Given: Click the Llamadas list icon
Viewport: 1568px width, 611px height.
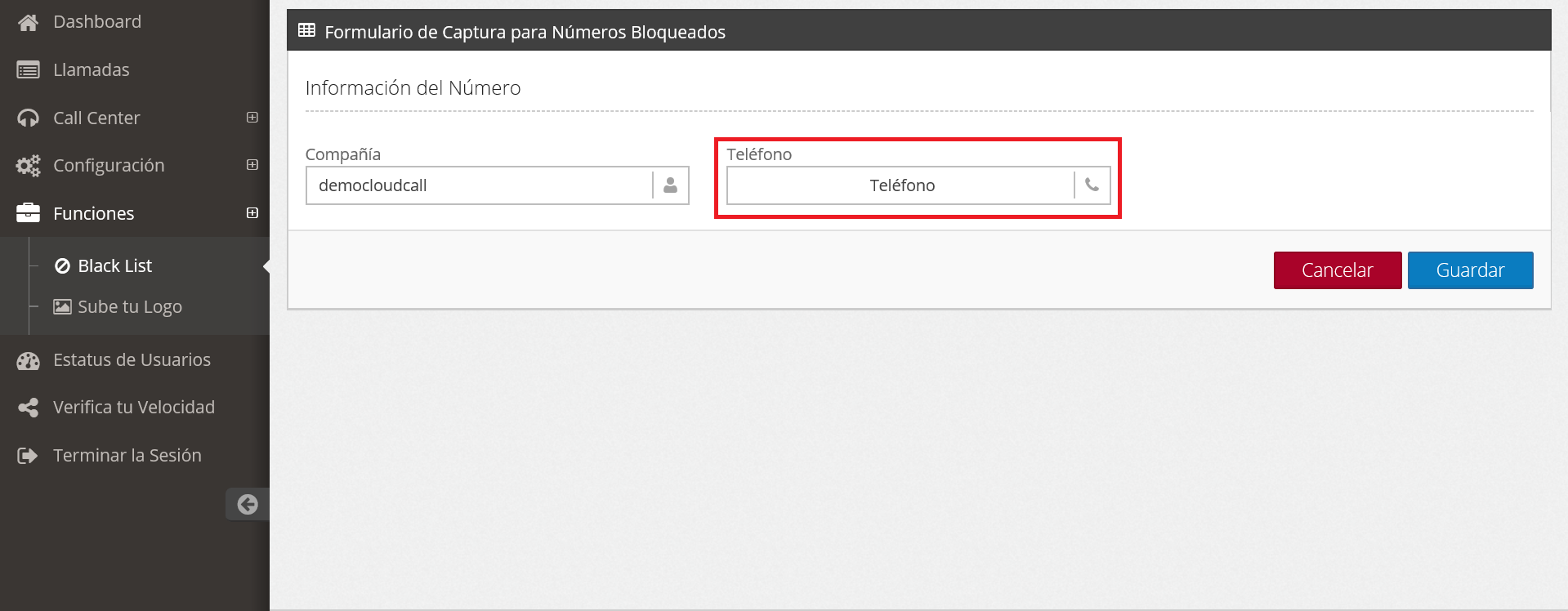Looking at the screenshot, I should click(28, 70).
